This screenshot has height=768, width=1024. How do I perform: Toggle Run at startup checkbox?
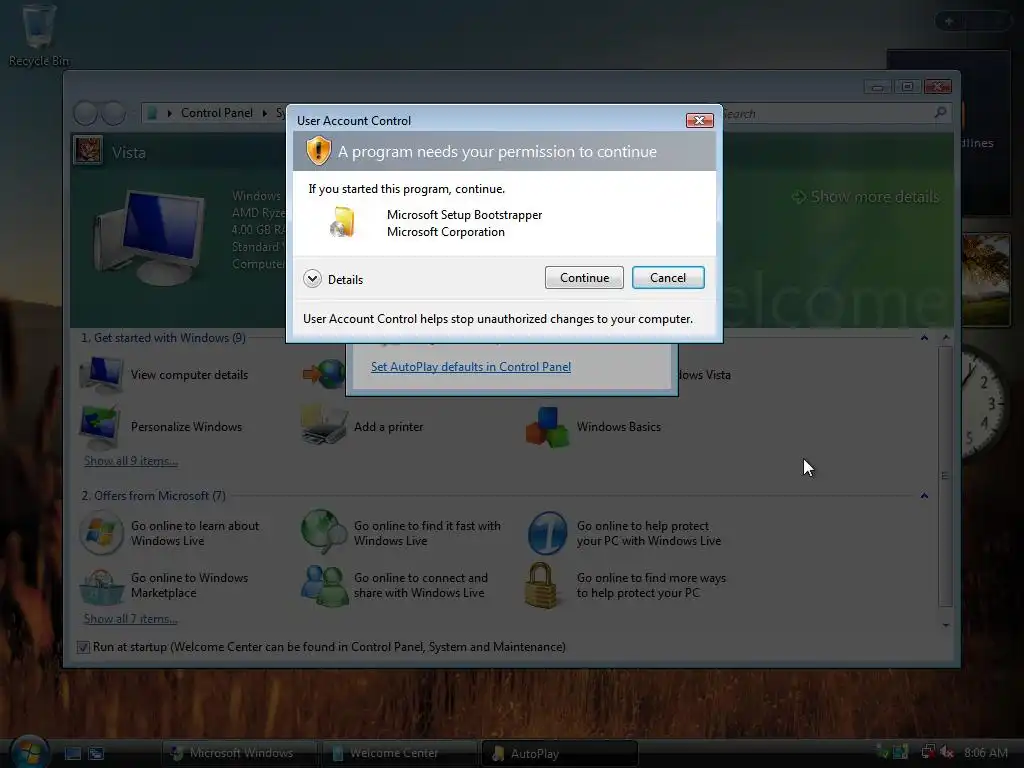point(83,647)
